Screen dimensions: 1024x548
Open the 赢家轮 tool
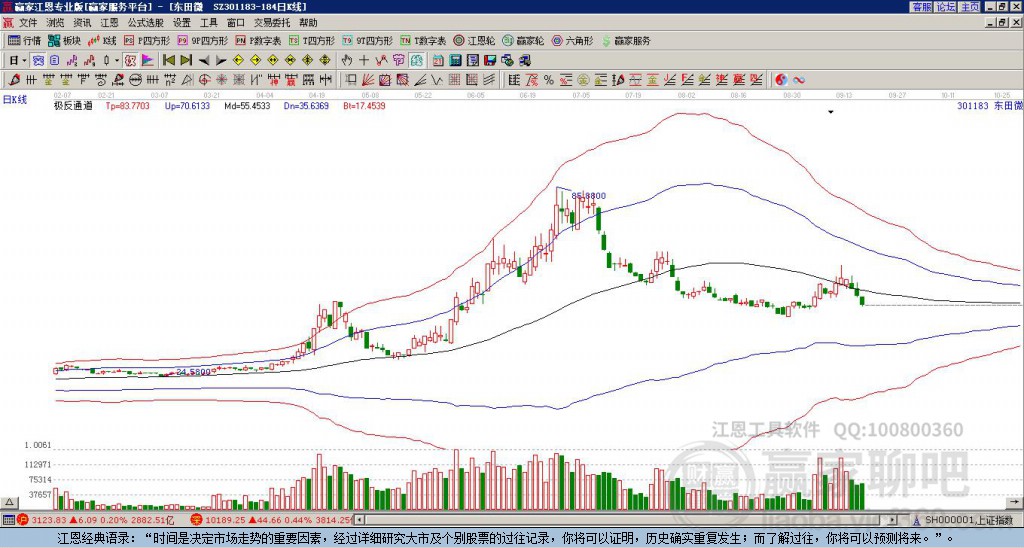(523, 40)
